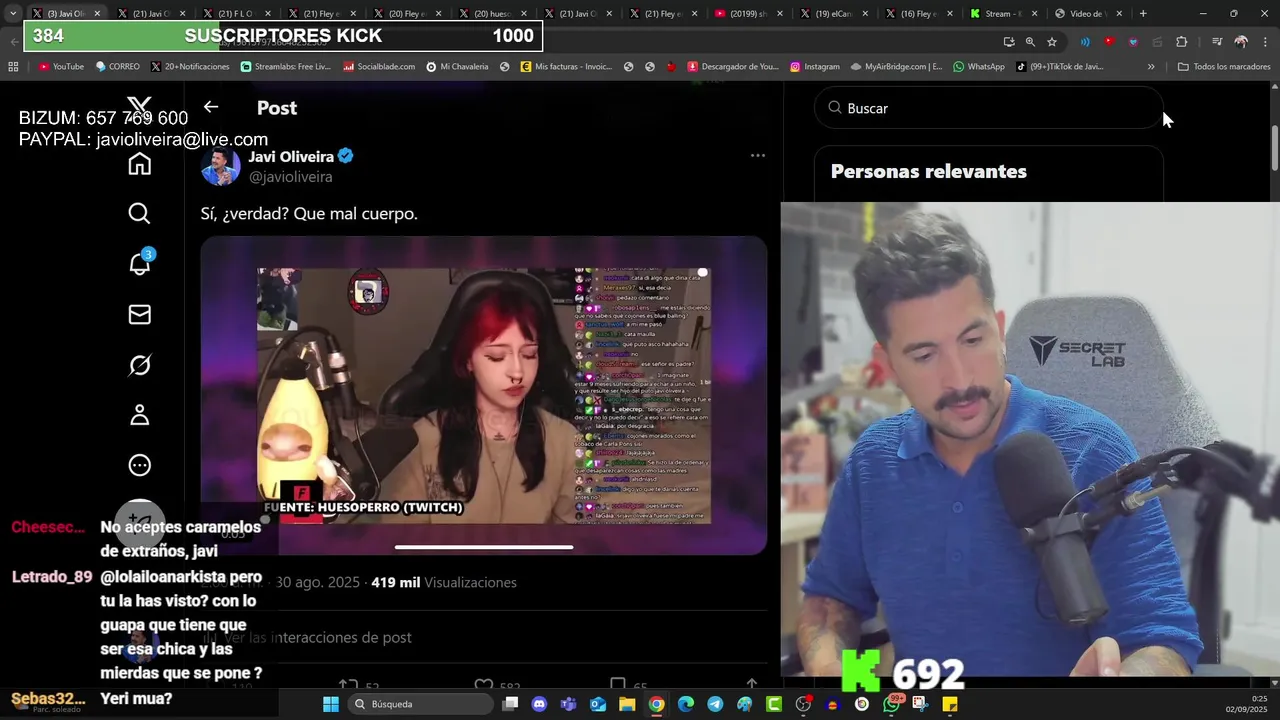The image size is (1280, 720).
Task: Open the Streamlabs: Free Liv bookmark
Action: [285, 67]
